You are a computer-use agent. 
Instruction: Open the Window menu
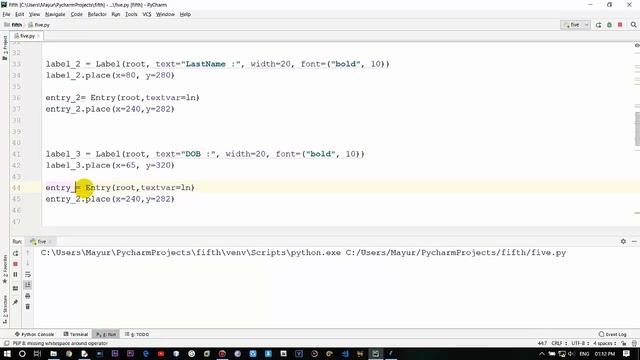tap(165, 14)
